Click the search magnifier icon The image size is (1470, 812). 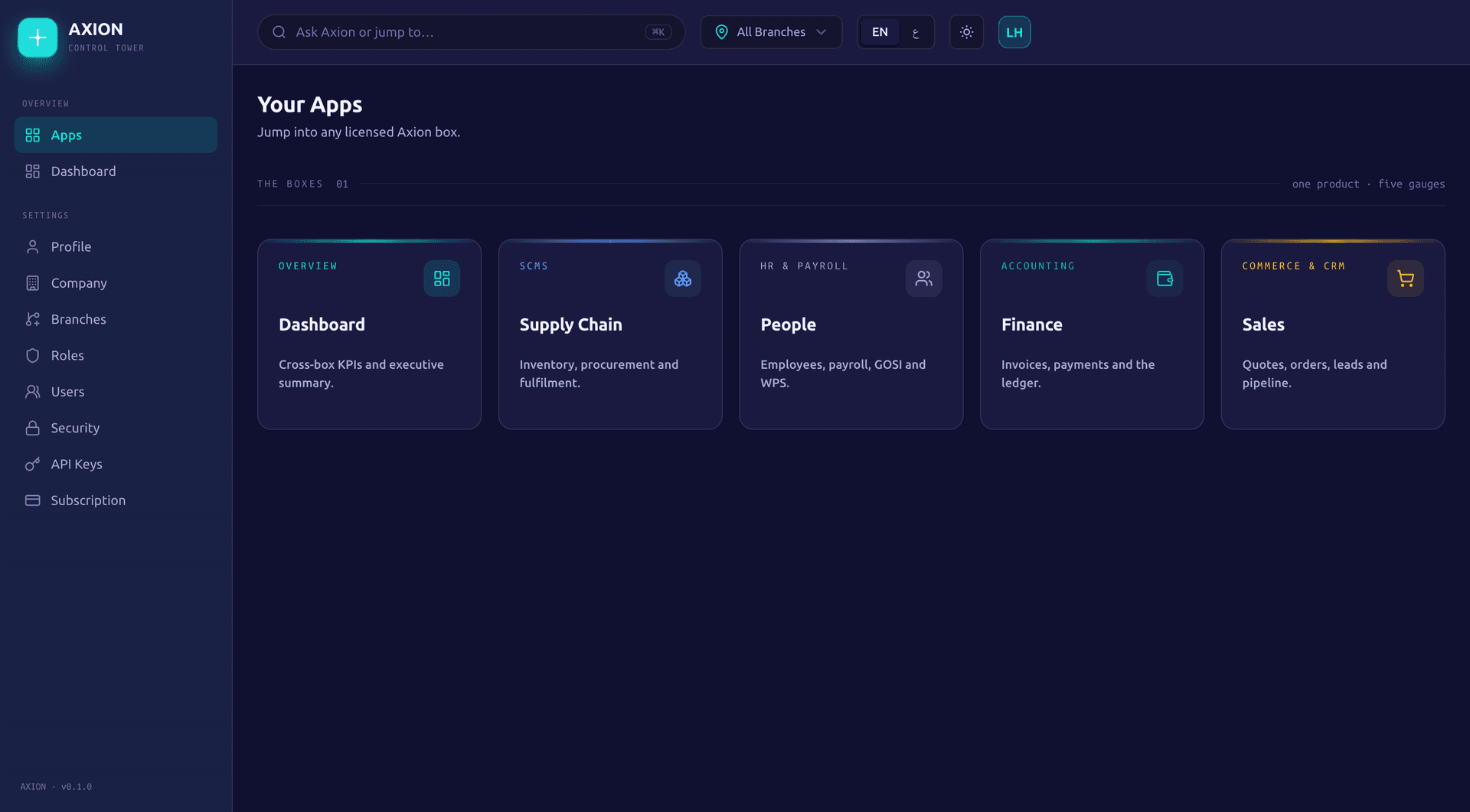279,32
